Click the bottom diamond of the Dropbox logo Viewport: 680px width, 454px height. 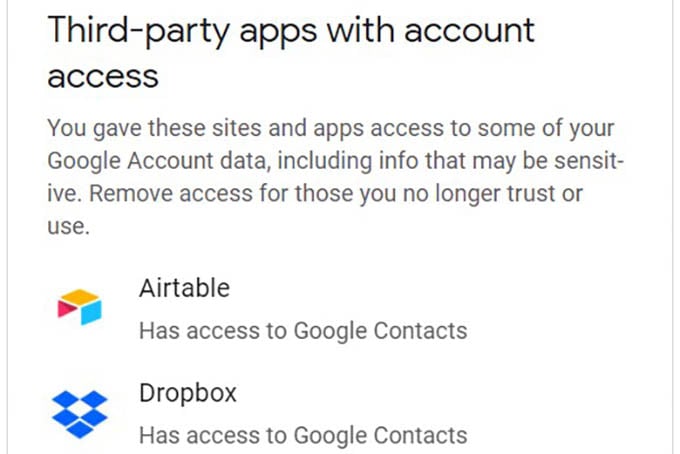(x=79, y=429)
